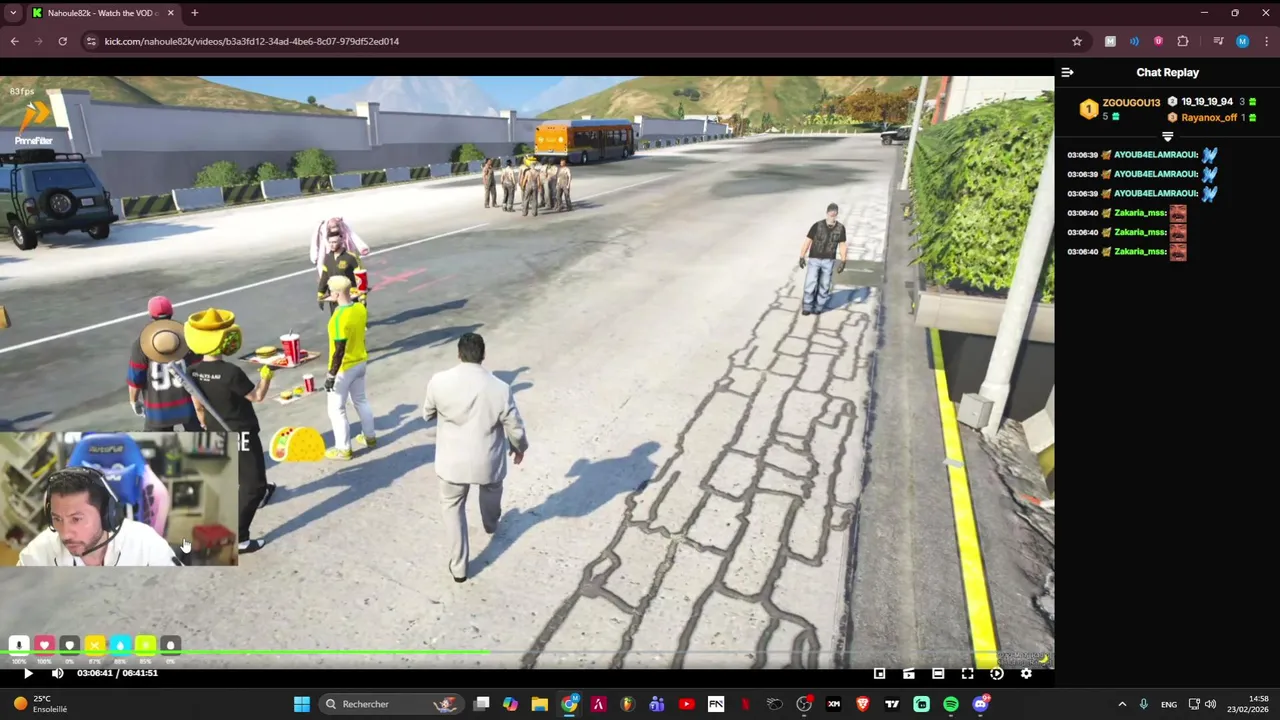Click the video time 03:06:41 / 06:41:51

pos(117,673)
